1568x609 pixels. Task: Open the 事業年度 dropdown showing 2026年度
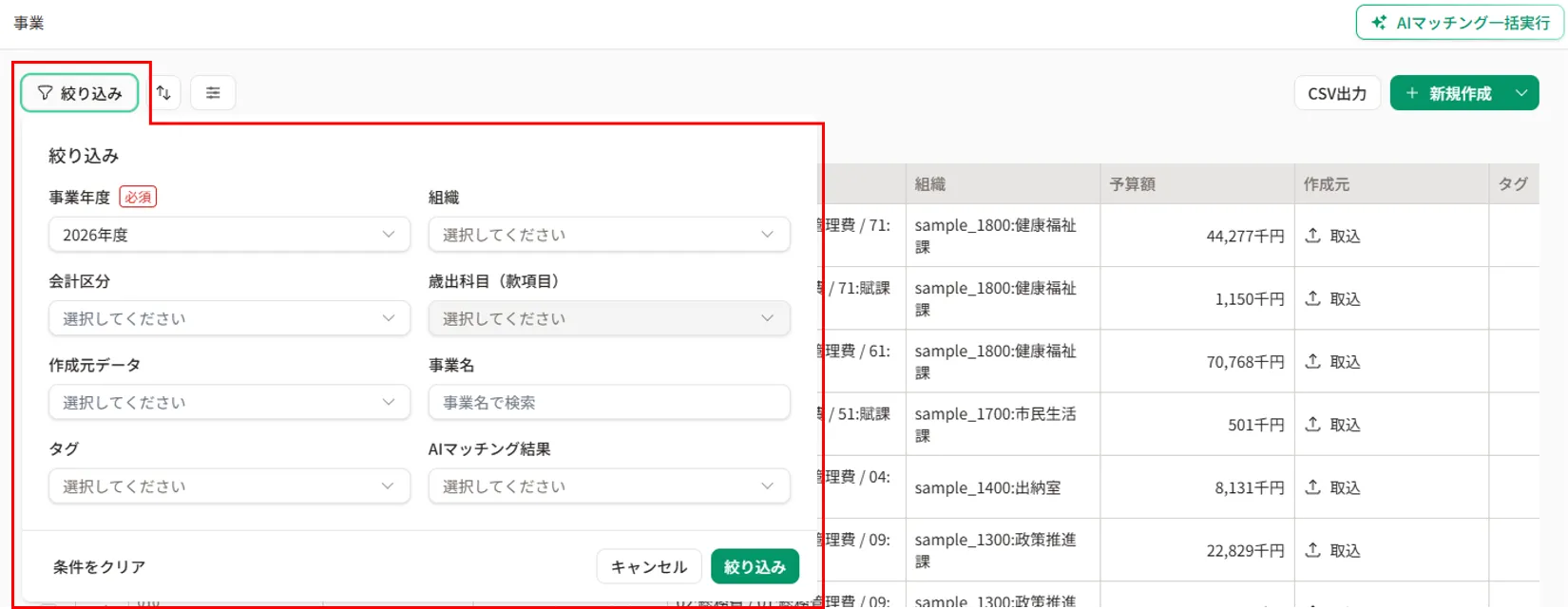click(x=229, y=235)
